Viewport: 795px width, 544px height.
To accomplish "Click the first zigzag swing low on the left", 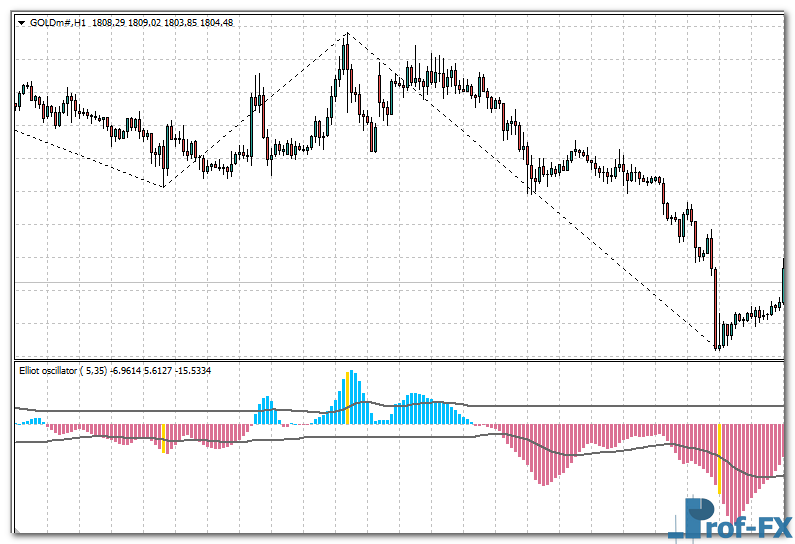I will click(x=164, y=186).
